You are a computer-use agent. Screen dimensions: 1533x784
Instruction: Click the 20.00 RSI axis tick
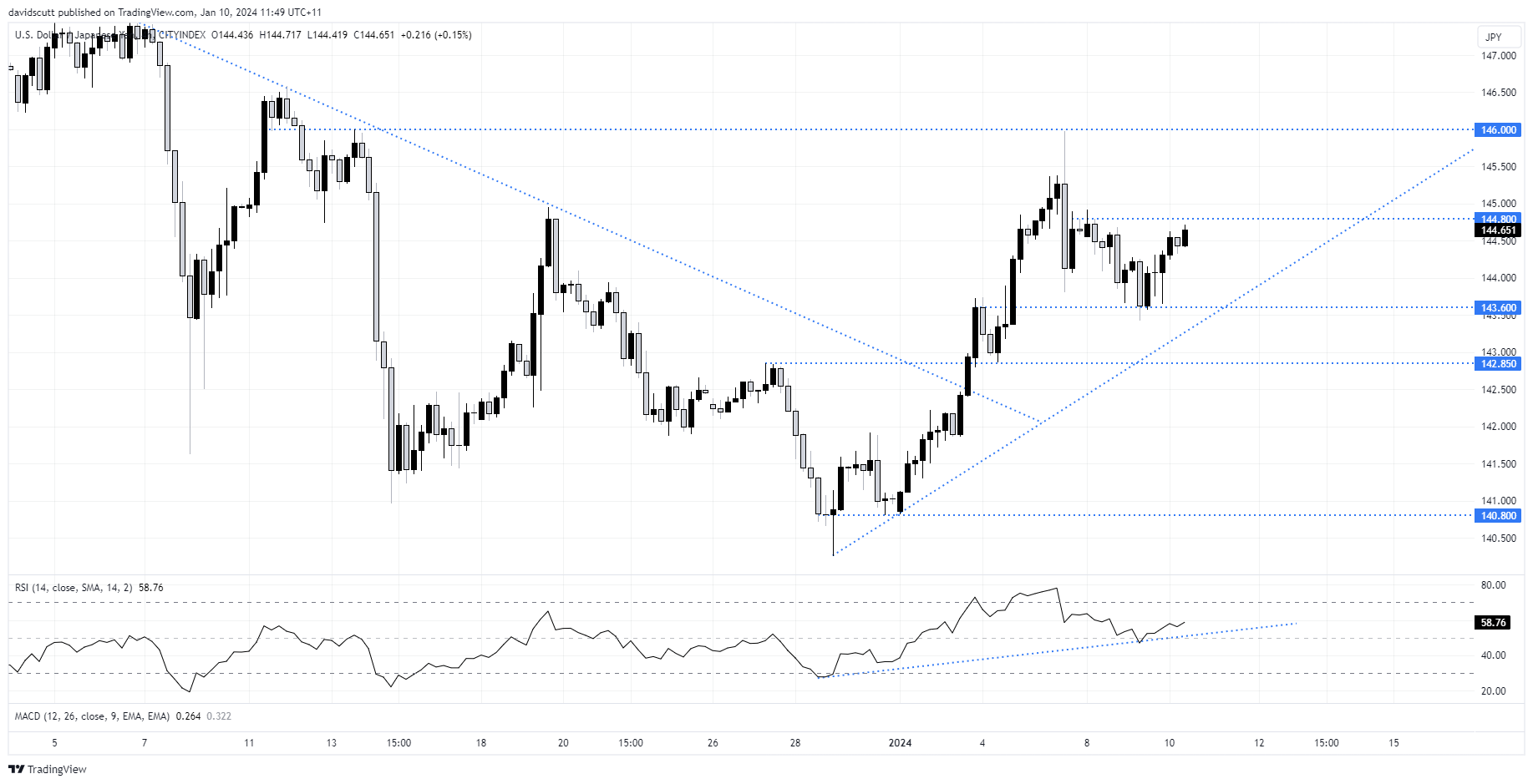(x=1493, y=691)
